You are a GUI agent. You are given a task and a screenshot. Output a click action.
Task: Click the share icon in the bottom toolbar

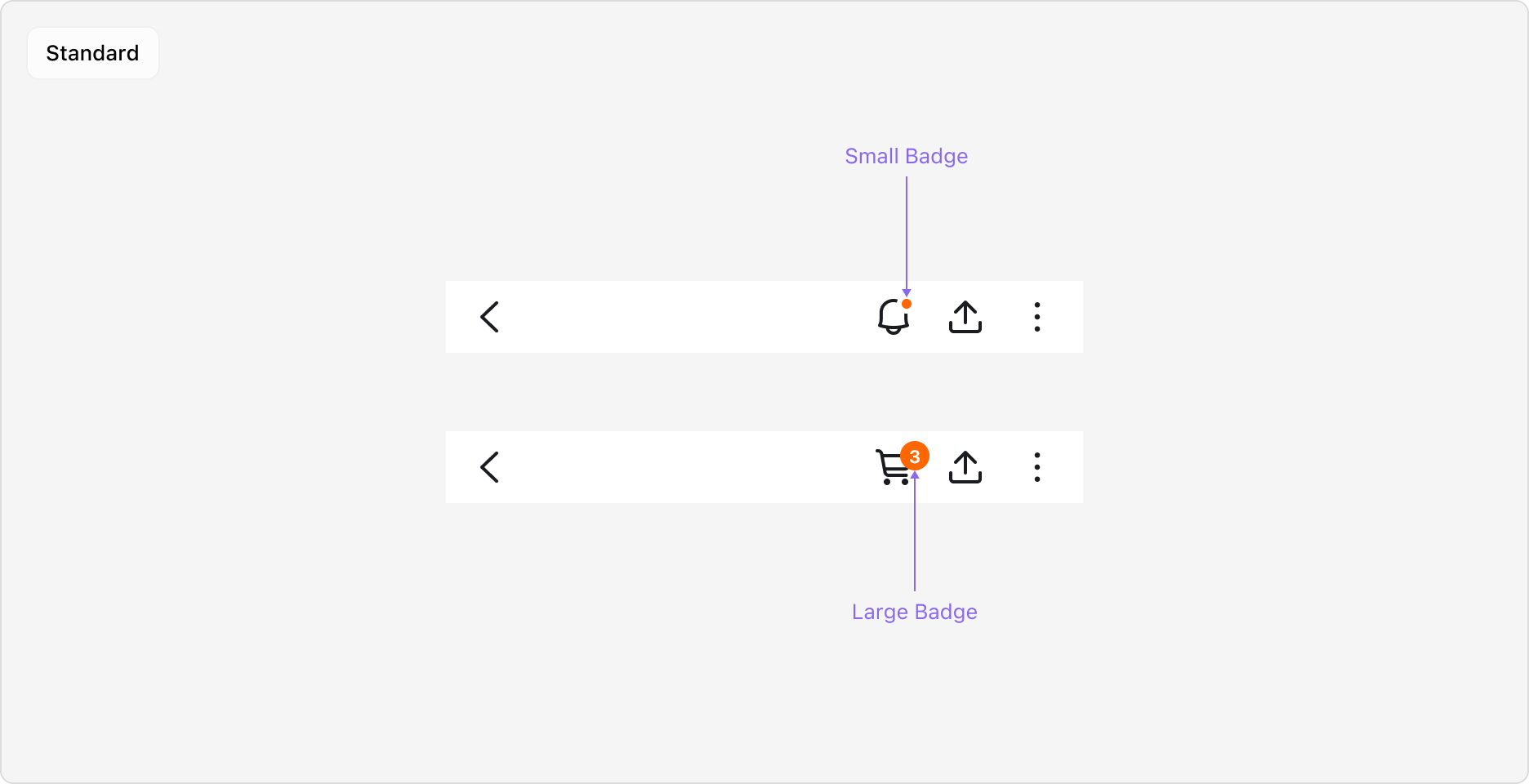[x=965, y=467]
